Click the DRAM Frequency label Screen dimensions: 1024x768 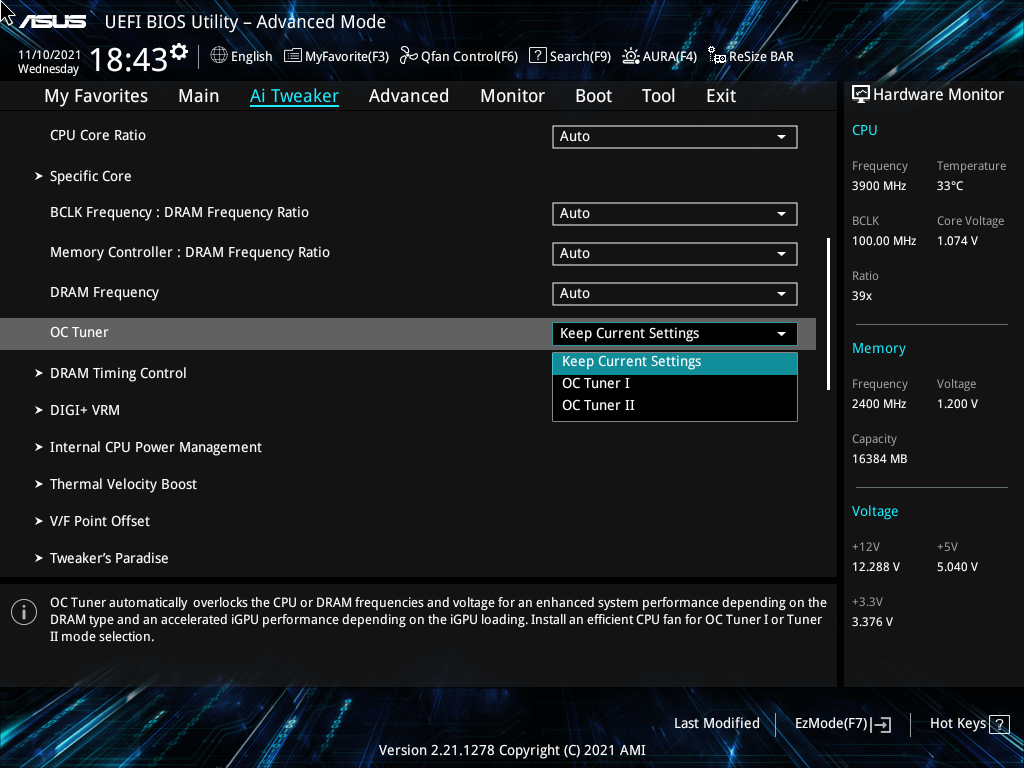click(x=104, y=293)
